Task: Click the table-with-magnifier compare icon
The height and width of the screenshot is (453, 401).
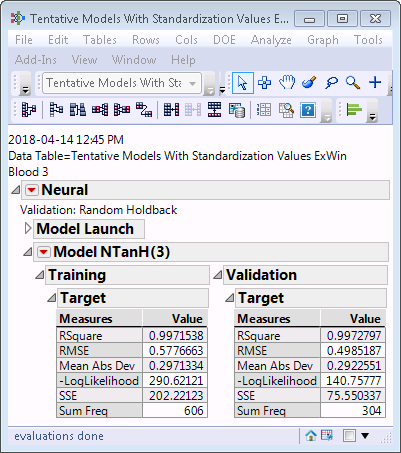Action: point(286,110)
